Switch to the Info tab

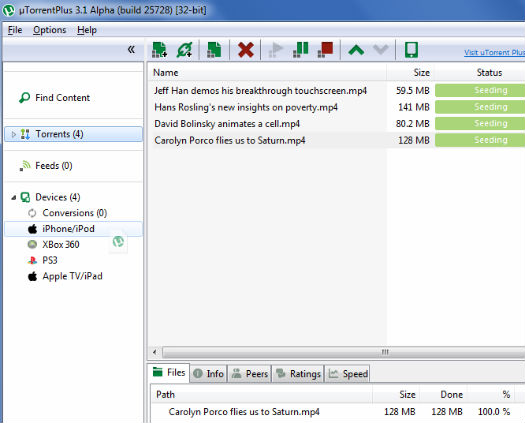click(209, 373)
